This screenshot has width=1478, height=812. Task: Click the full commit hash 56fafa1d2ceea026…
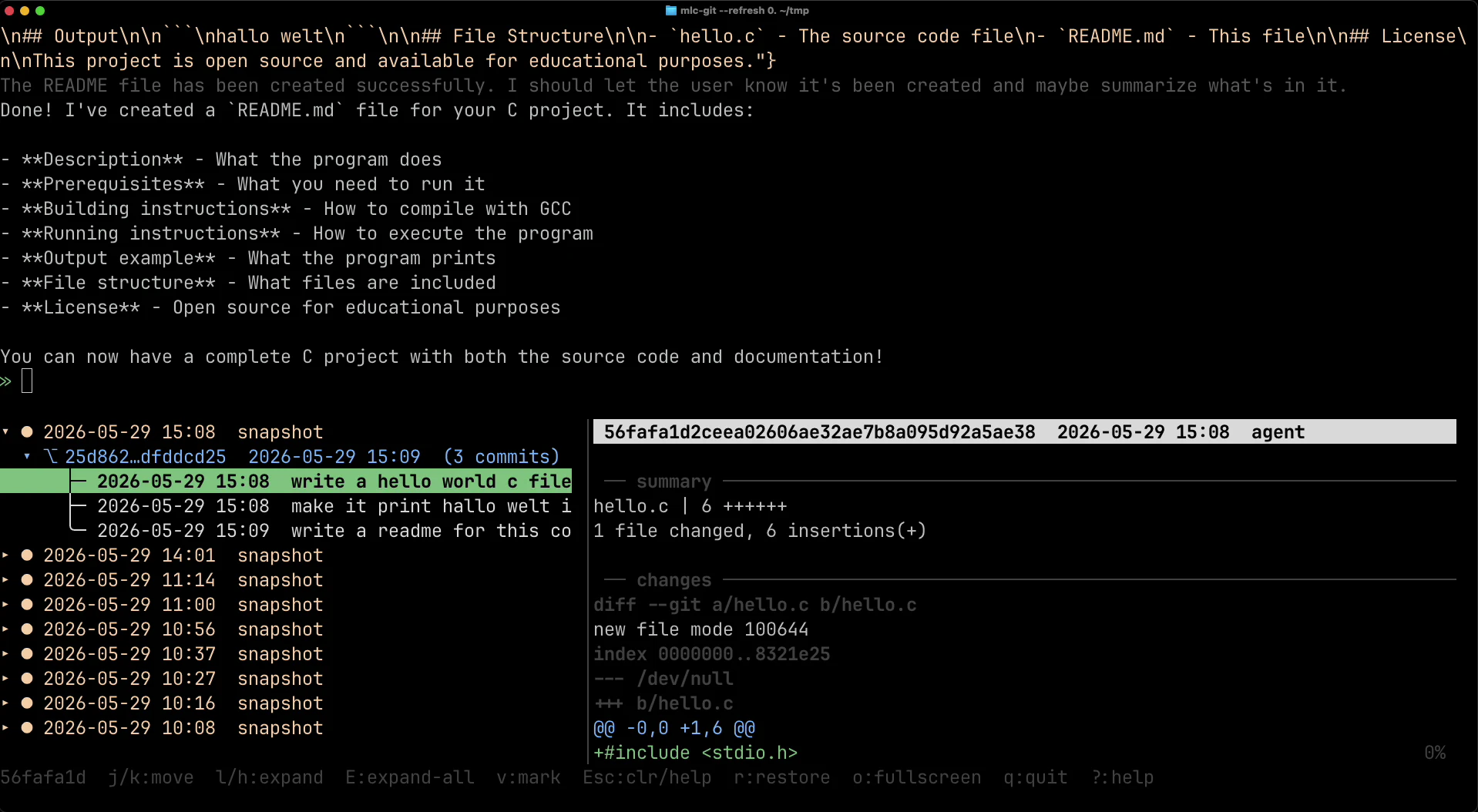pyautogui.click(x=820, y=432)
